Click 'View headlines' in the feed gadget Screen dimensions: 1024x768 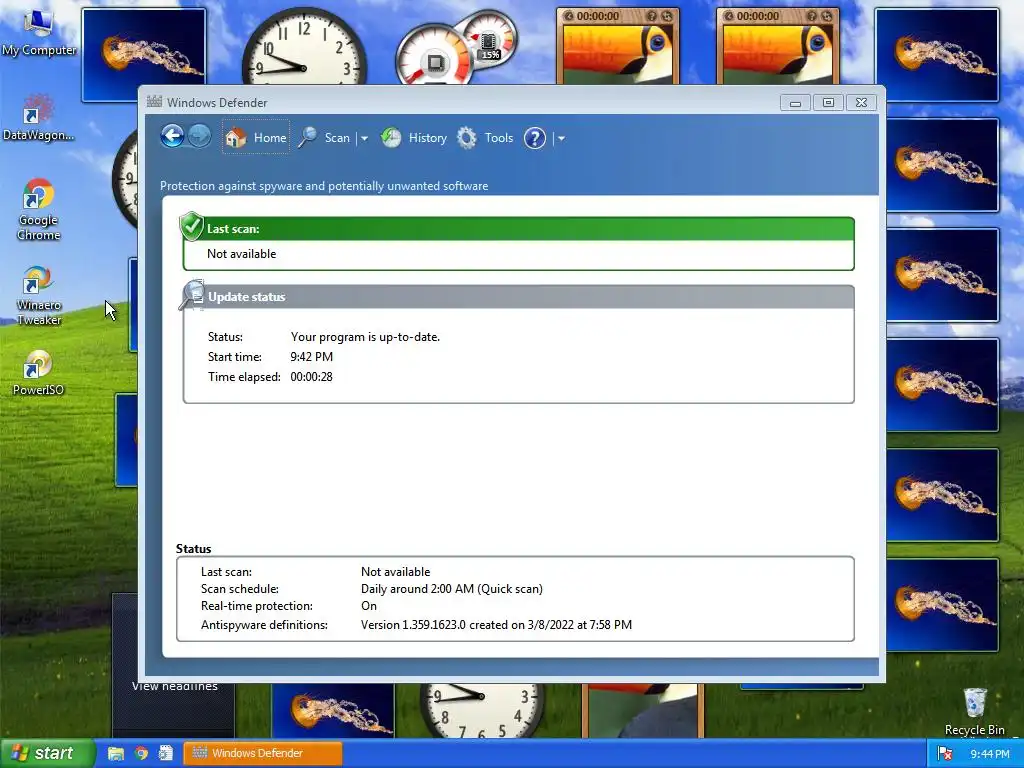click(x=174, y=686)
